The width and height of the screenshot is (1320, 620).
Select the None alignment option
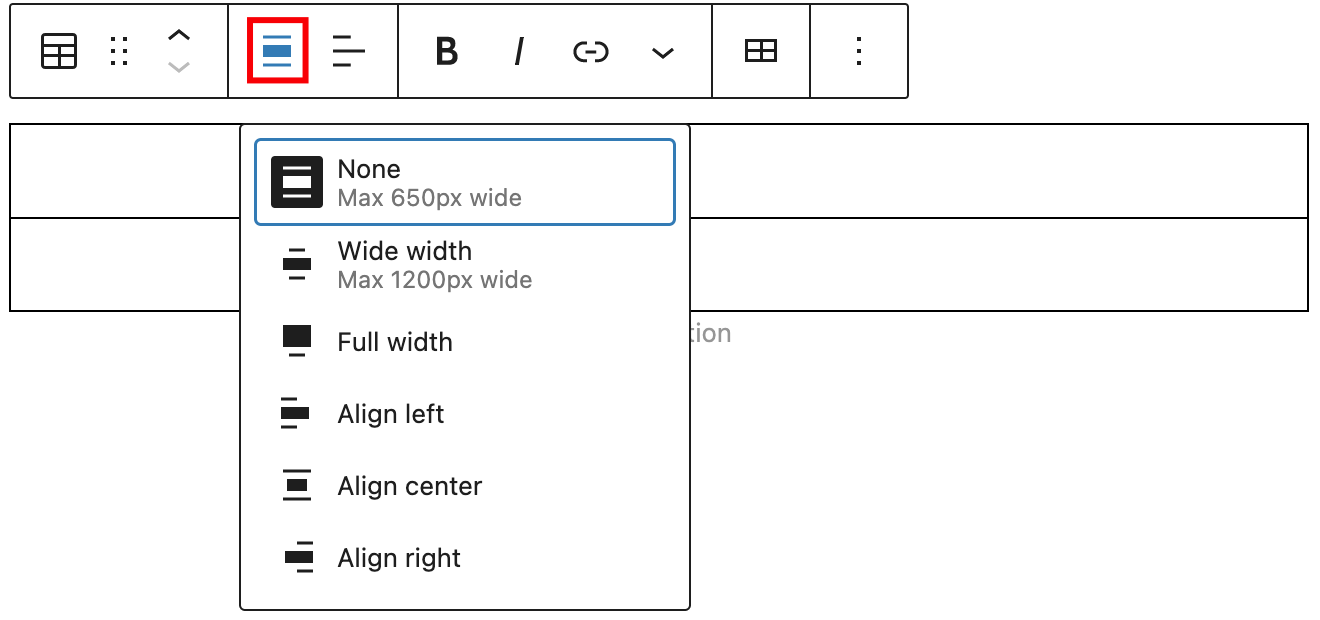tap(465, 181)
